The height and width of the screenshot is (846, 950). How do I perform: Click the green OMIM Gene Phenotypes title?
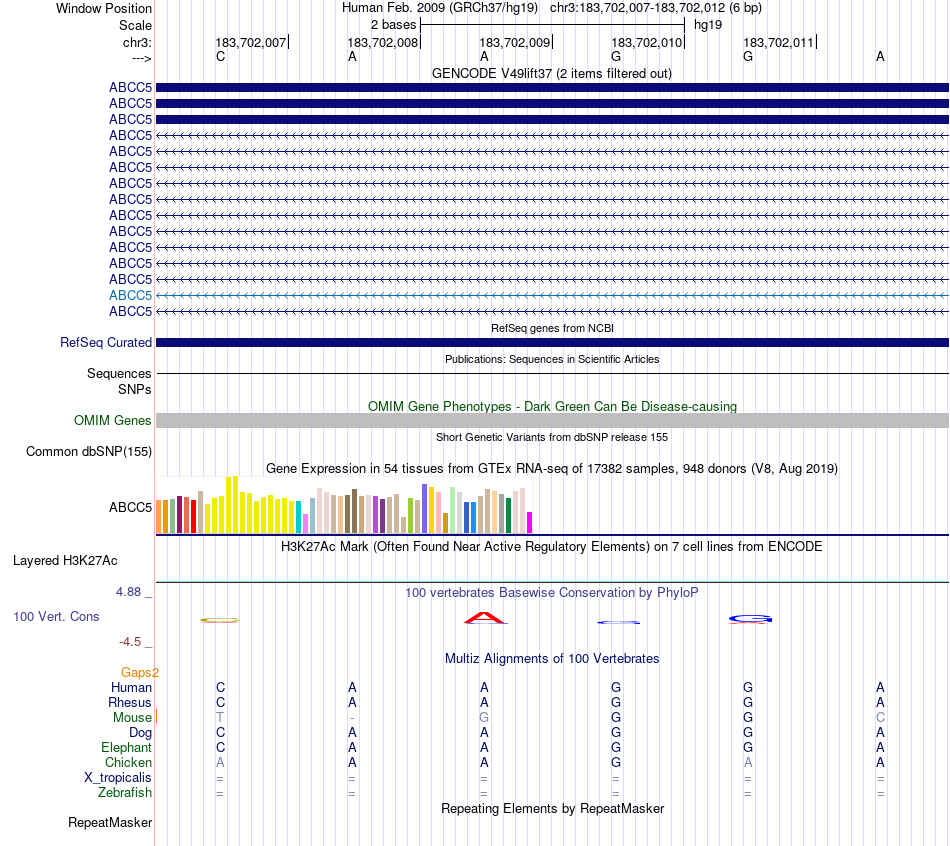552,406
